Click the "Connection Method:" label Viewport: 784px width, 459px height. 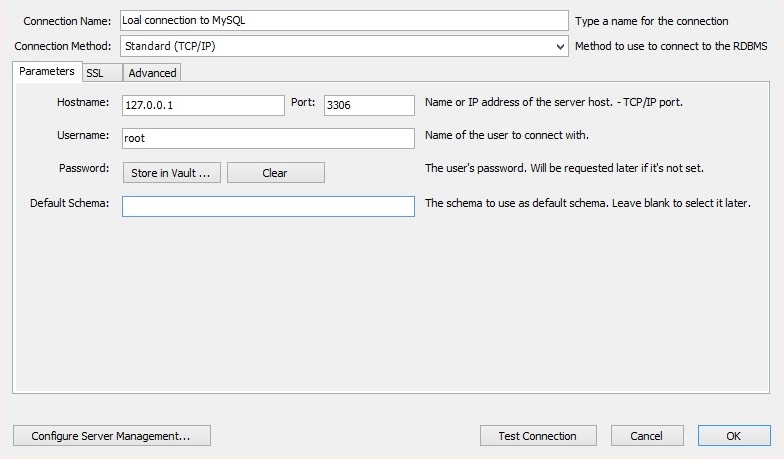(x=62, y=46)
